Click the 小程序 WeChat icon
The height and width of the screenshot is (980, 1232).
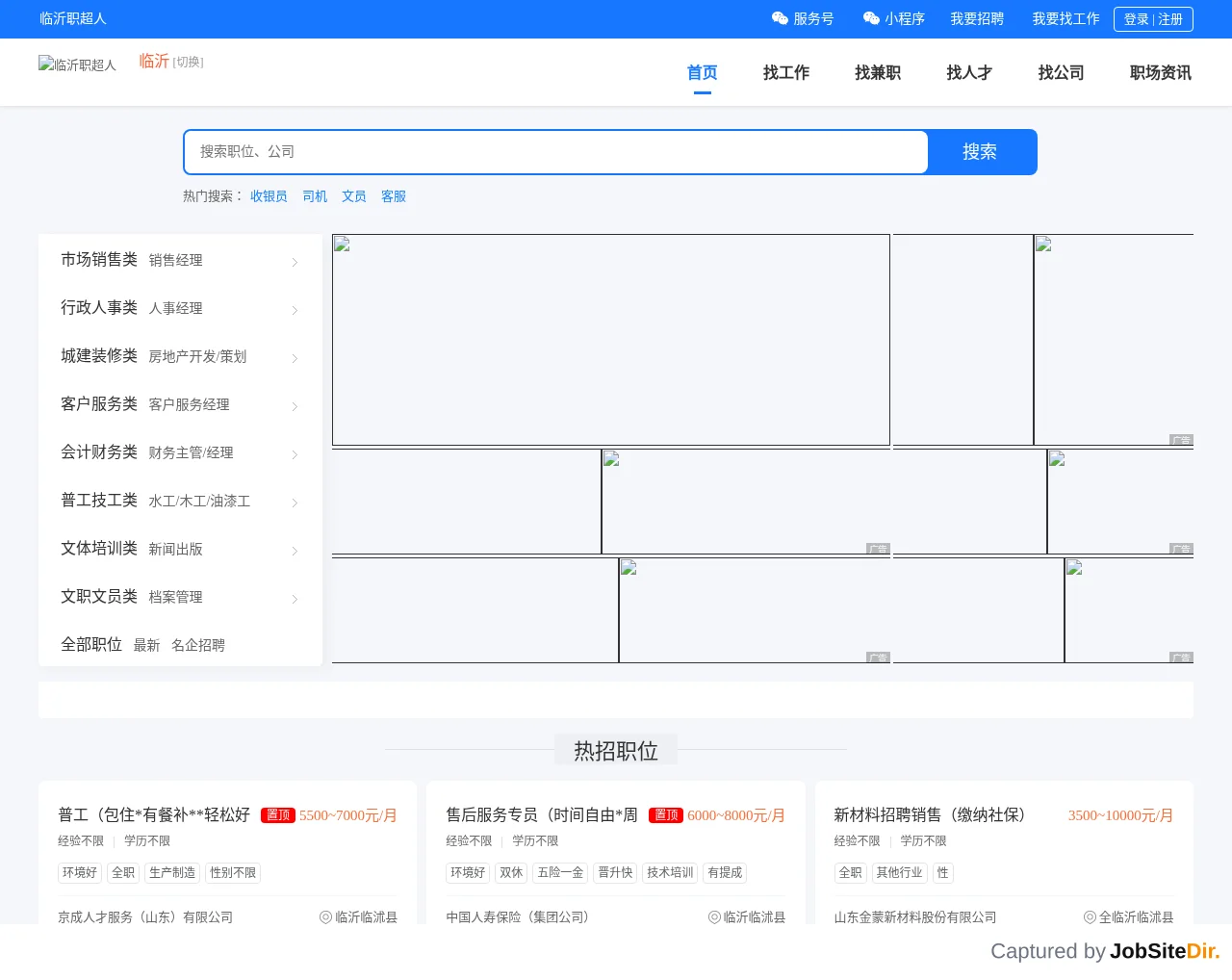(x=871, y=18)
